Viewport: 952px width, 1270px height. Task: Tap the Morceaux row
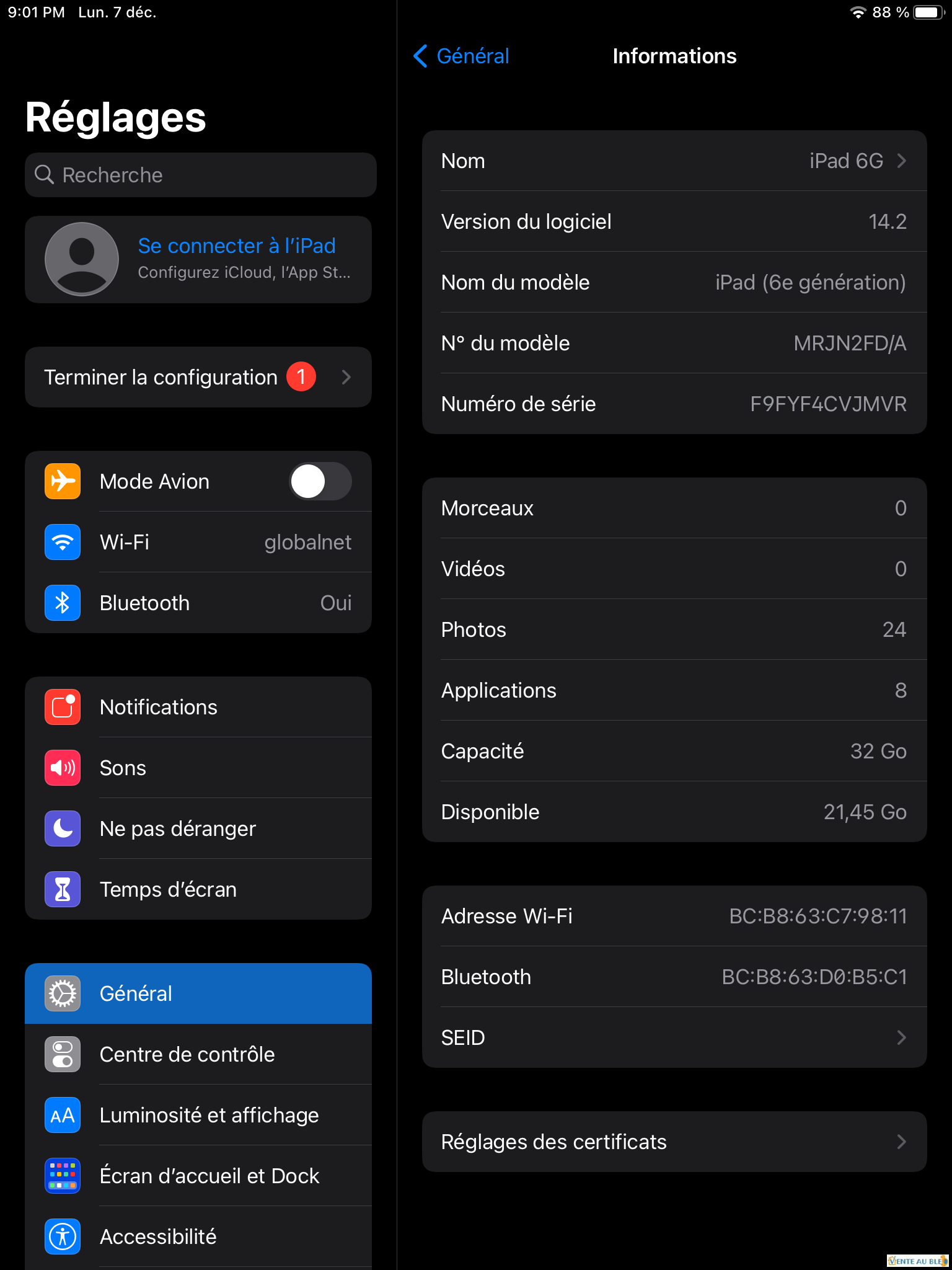(674, 508)
